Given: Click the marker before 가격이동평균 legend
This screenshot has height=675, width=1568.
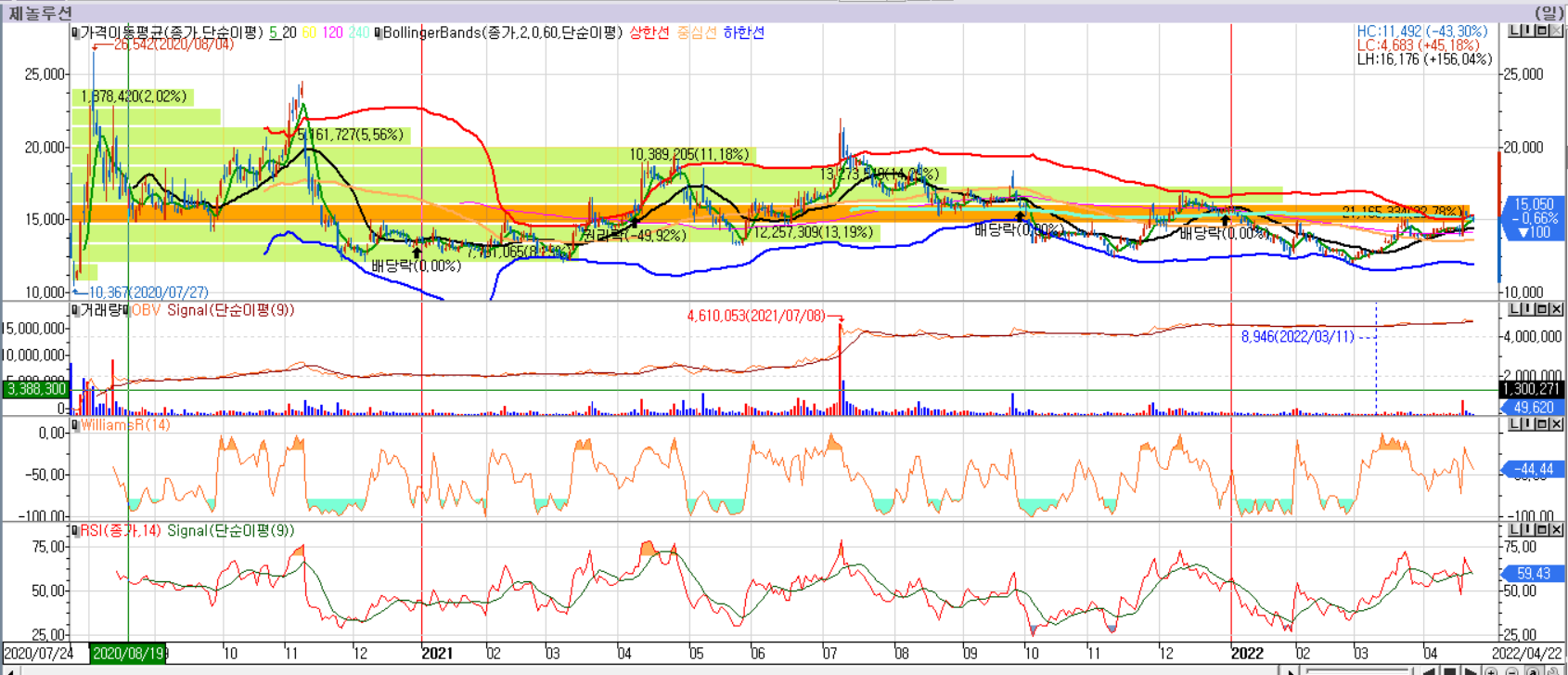Looking at the screenshot, I should click(x=75, y=32).
